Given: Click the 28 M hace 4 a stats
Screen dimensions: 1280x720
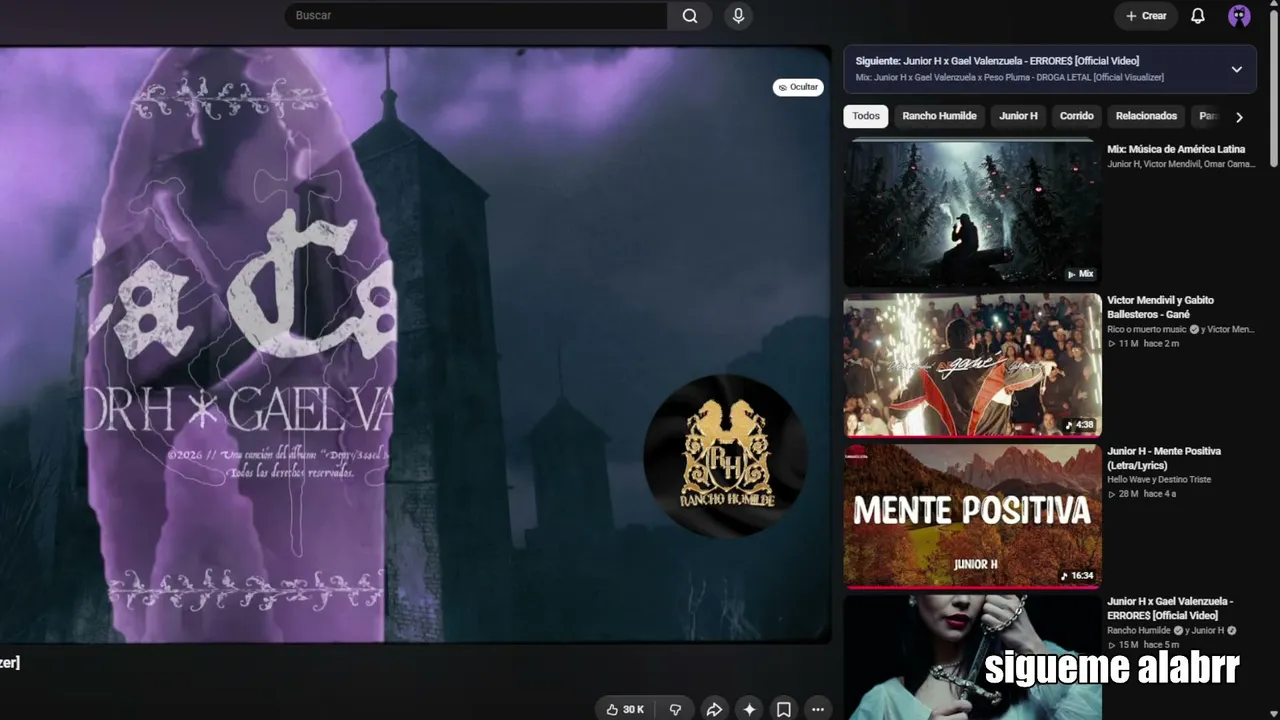Looking at the screenshot, I should click(1142, 494).
